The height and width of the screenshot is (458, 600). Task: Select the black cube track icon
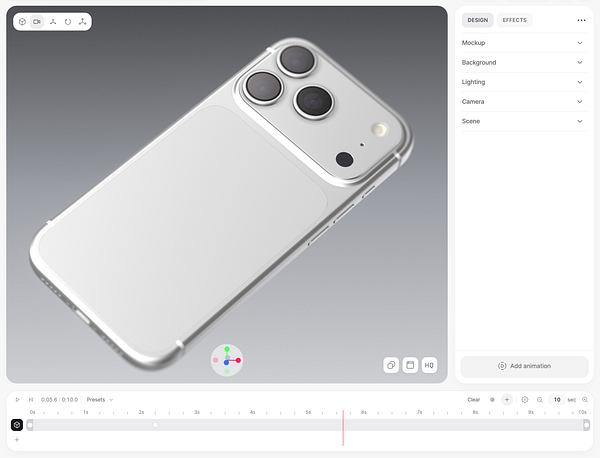point(17,425)
